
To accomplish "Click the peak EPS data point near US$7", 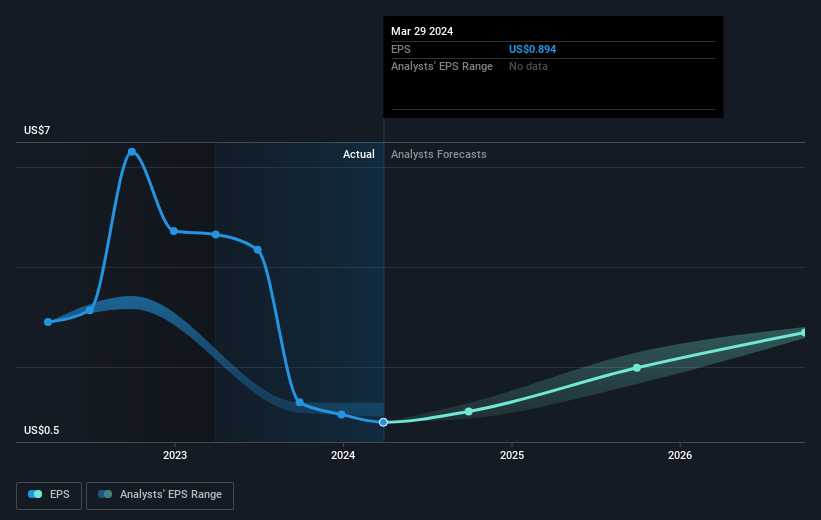I will 132,152.
